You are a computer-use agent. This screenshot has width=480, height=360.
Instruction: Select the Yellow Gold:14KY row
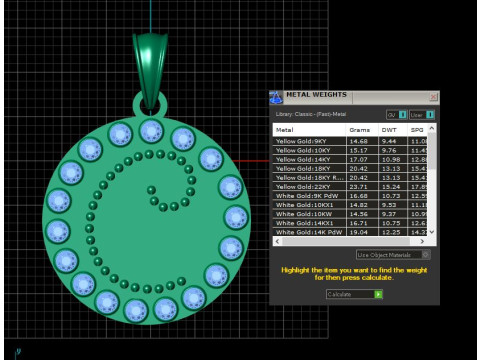pyautogui.click(x=350, y=159)
